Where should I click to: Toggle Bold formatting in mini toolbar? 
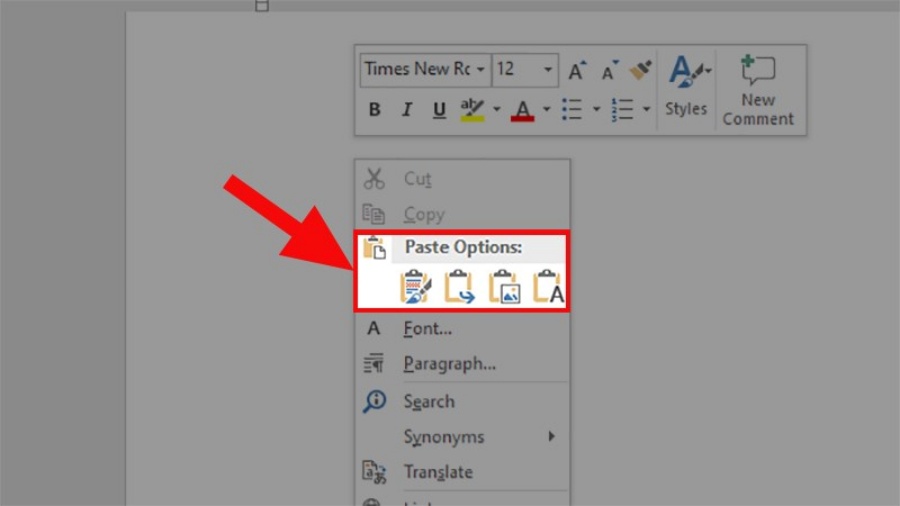pos(375,110)
